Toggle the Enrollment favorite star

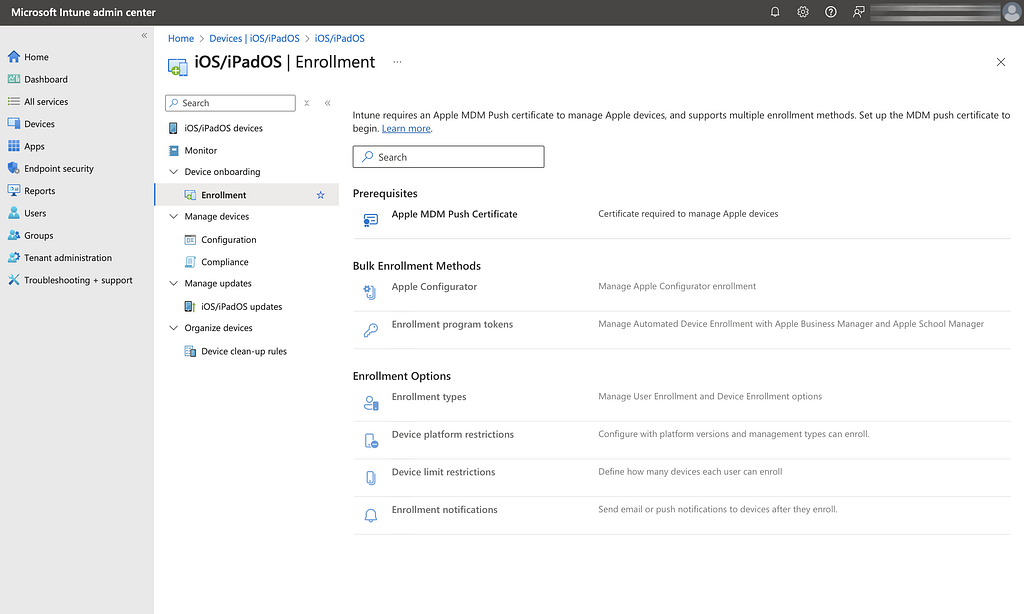click(321, 195)
